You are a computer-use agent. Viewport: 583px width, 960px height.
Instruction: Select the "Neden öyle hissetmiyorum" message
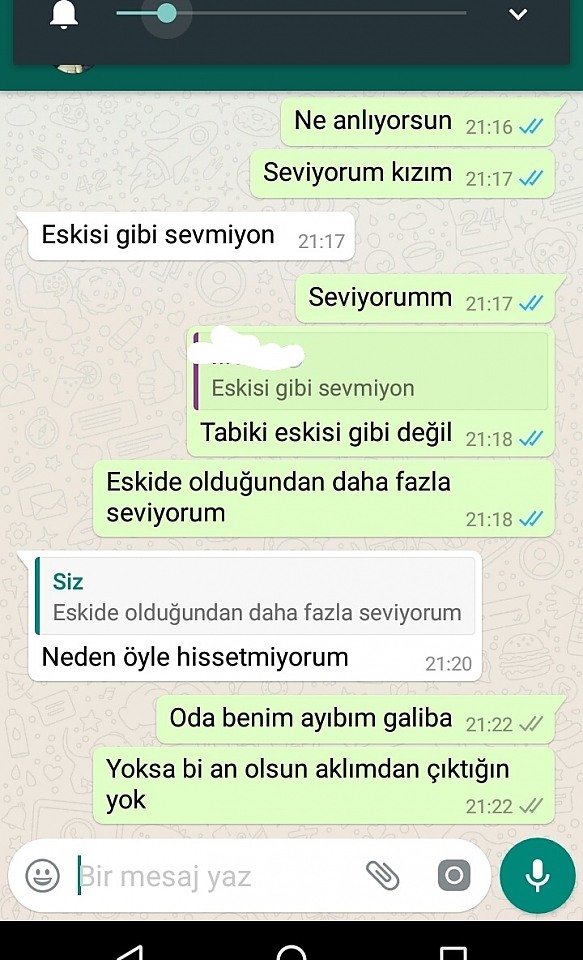pos(255,615)
